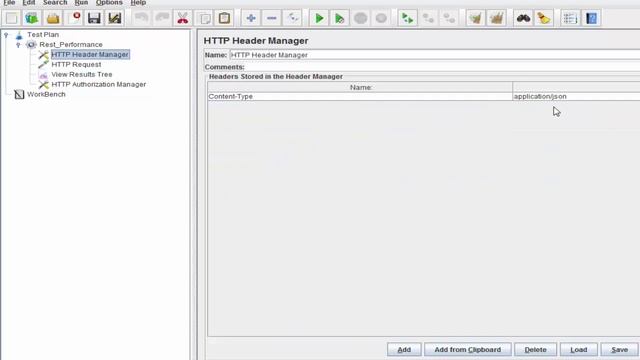Viewport: 640px width, 360px height.
Task: Click the Content-Type header name cell
Action: coord(360,96)
